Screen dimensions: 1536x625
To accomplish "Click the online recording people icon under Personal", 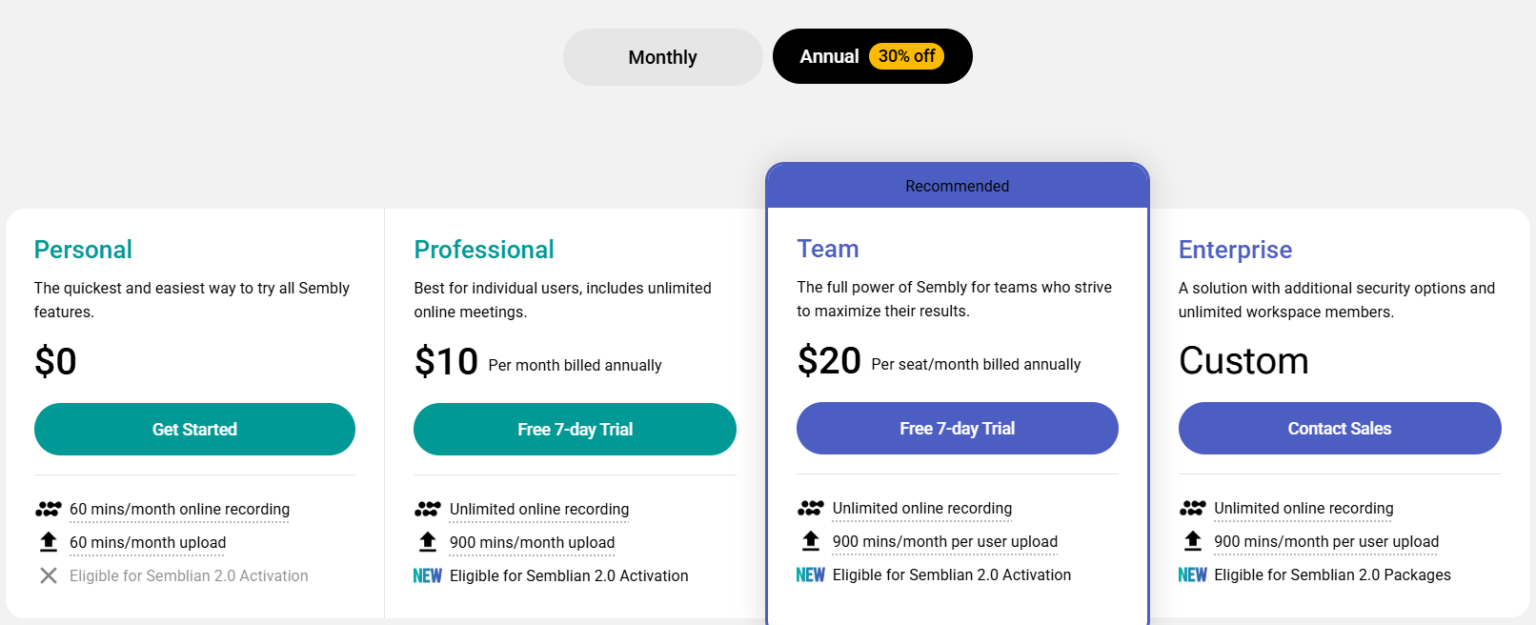I will click(48, 508).
